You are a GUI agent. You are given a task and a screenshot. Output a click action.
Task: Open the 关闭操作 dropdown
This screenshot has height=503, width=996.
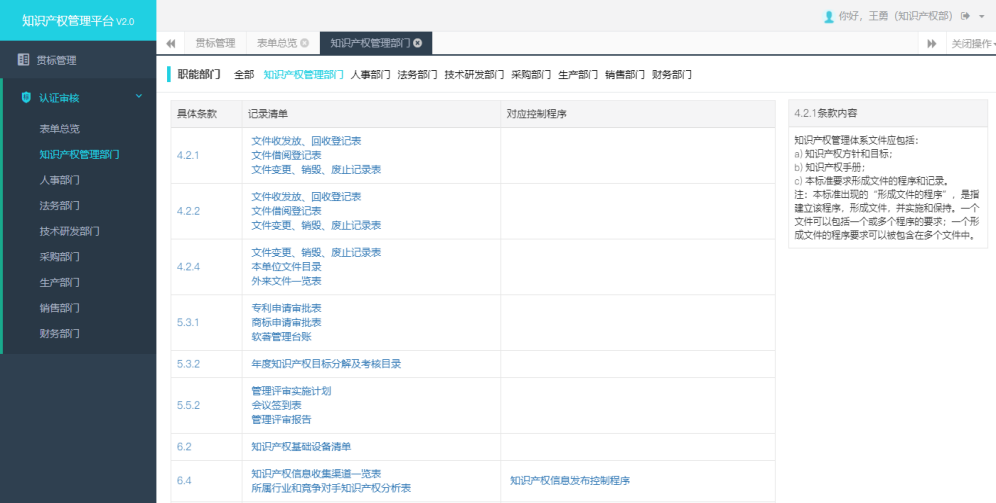pyautogui.click(x=971, y=43)
